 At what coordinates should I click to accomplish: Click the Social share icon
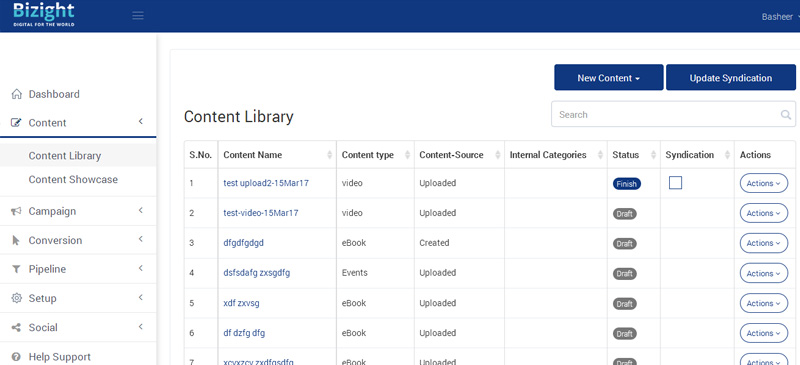point(16,327)
